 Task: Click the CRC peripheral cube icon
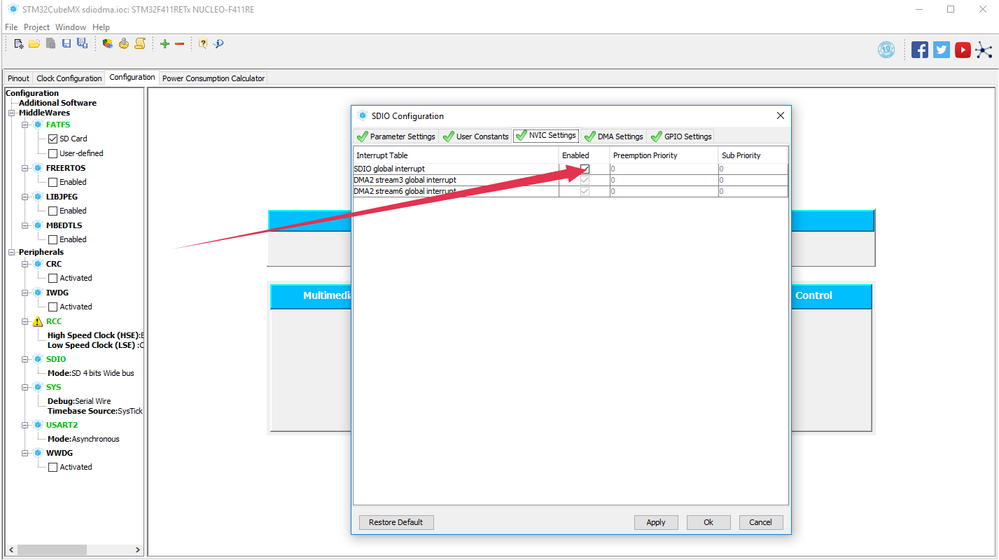click(x=38, y=264)
